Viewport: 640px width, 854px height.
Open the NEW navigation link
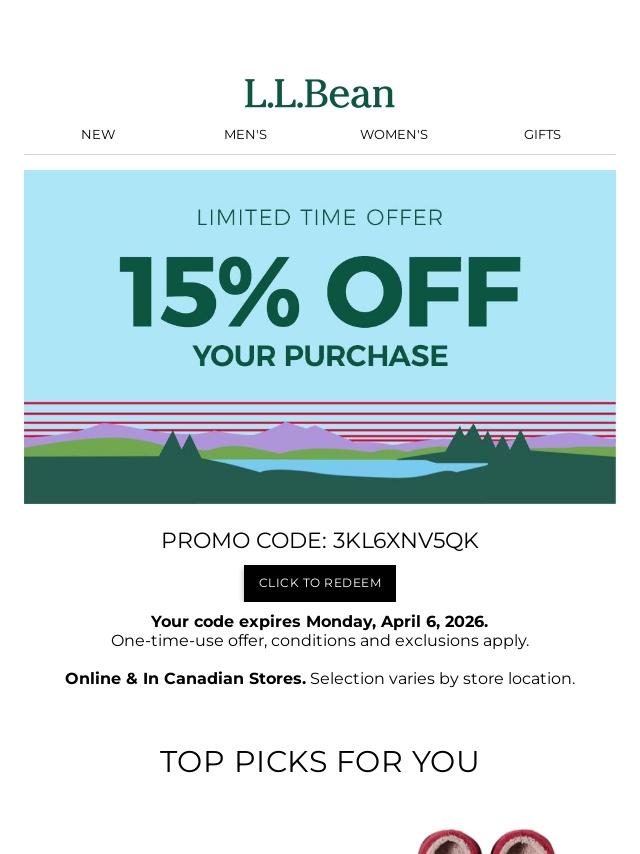98,134
